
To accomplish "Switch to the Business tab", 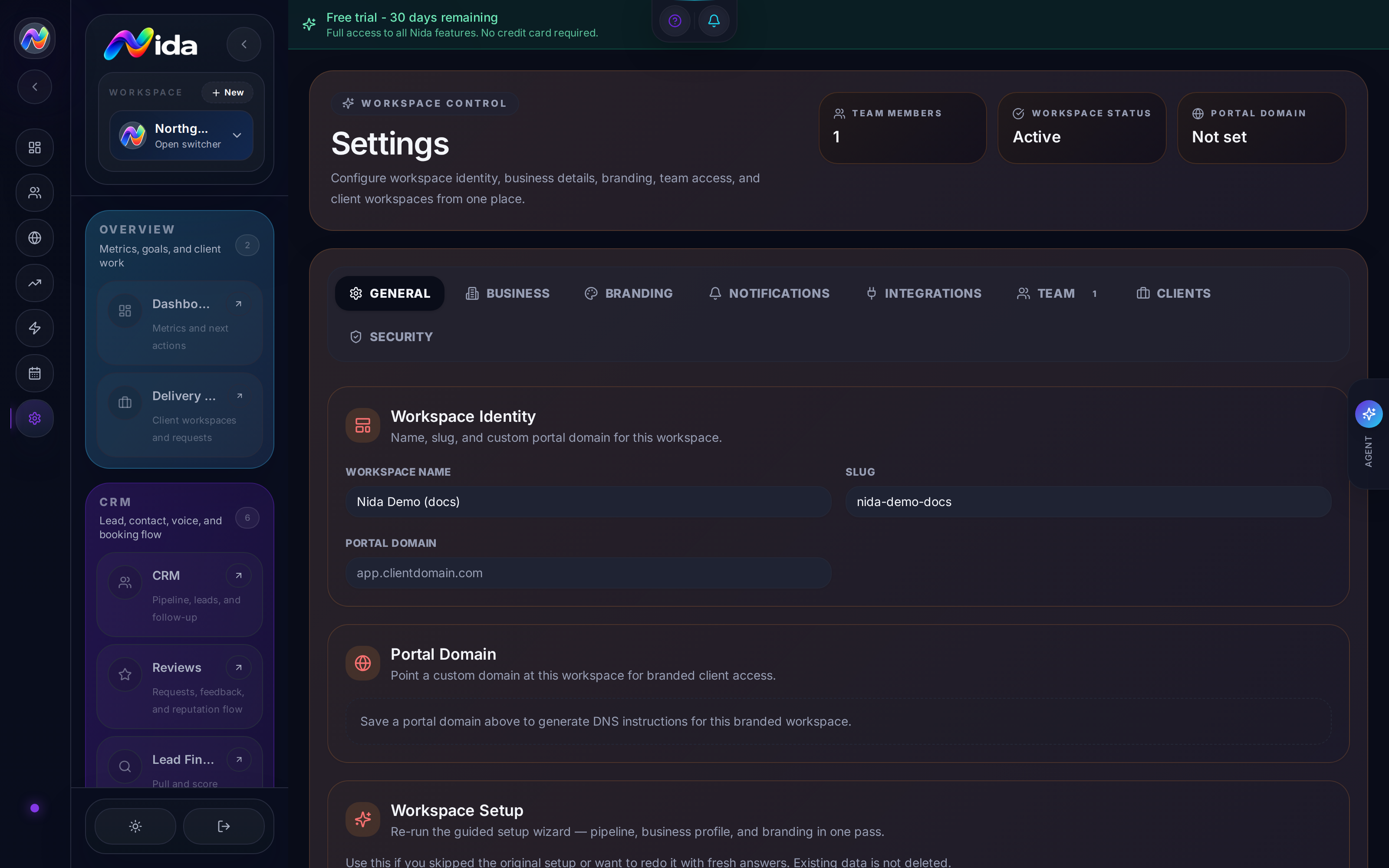I will (507, 293).
